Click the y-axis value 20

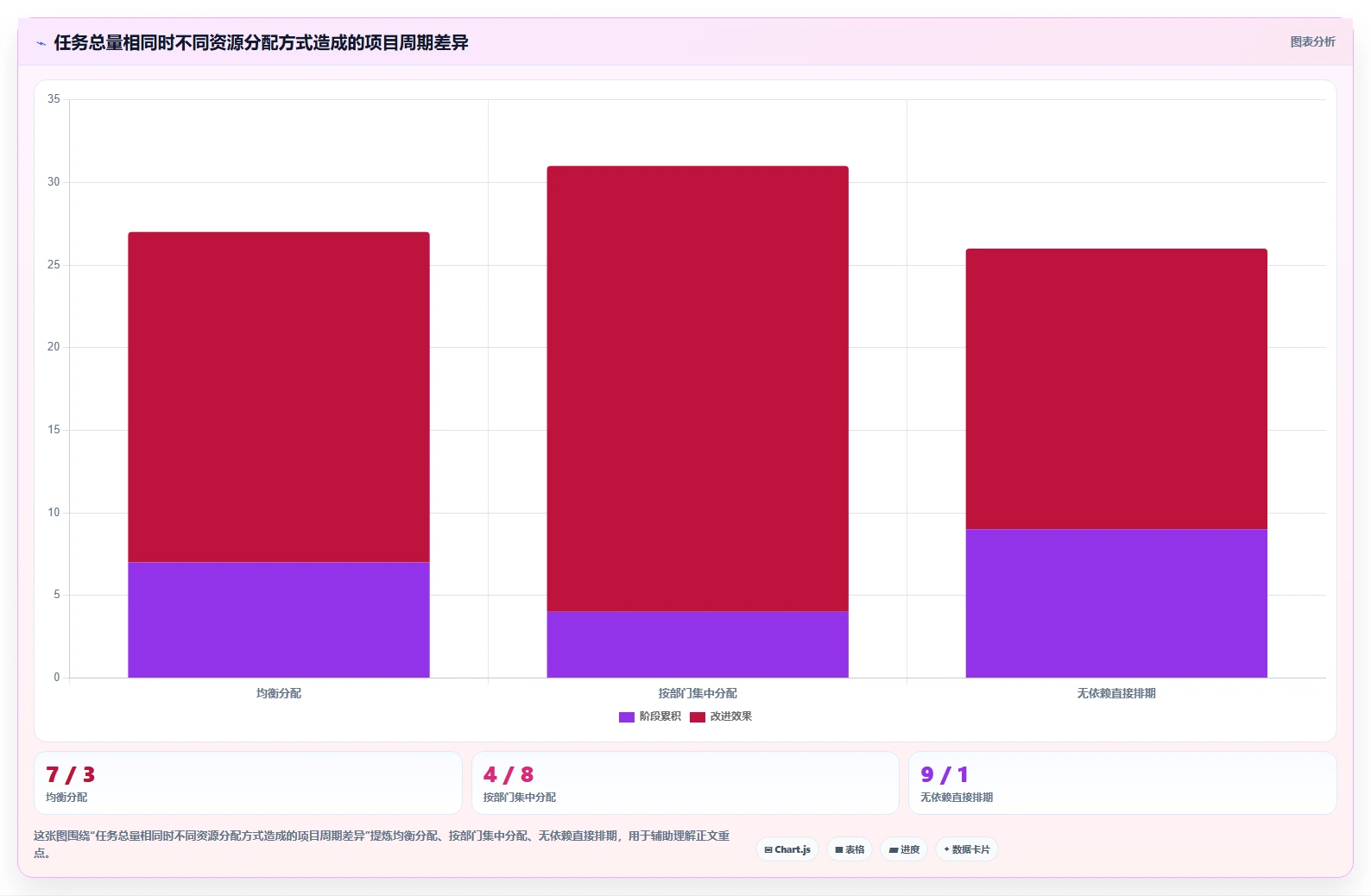tap(54, 347)
